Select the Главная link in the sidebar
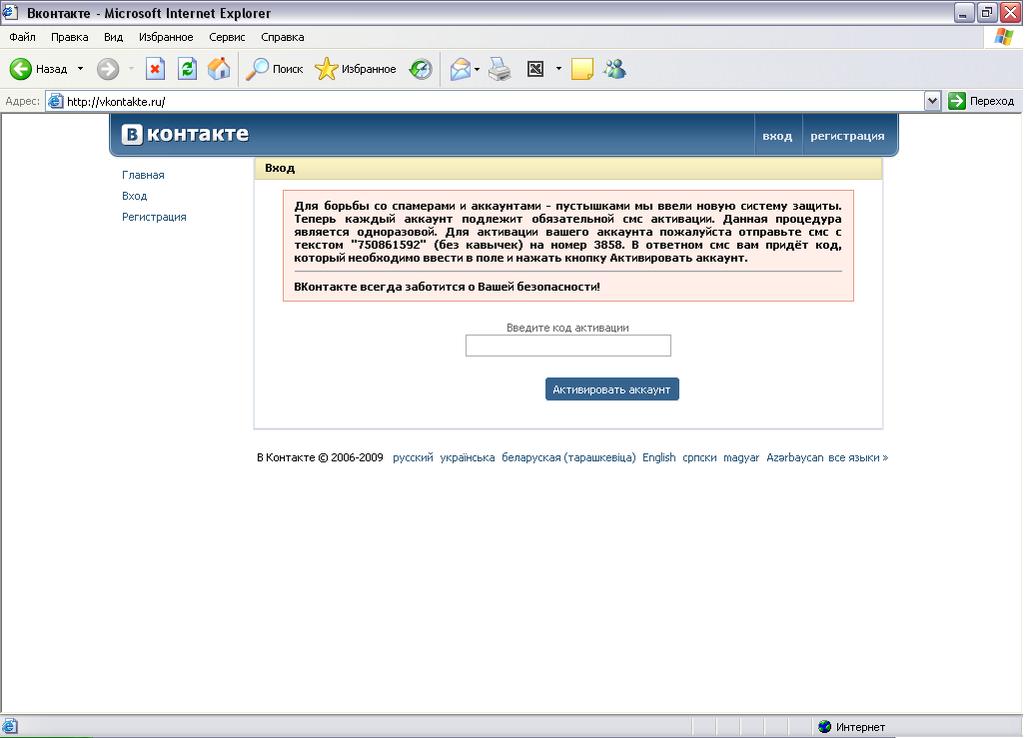The image size is (1026, 738). 143,175
